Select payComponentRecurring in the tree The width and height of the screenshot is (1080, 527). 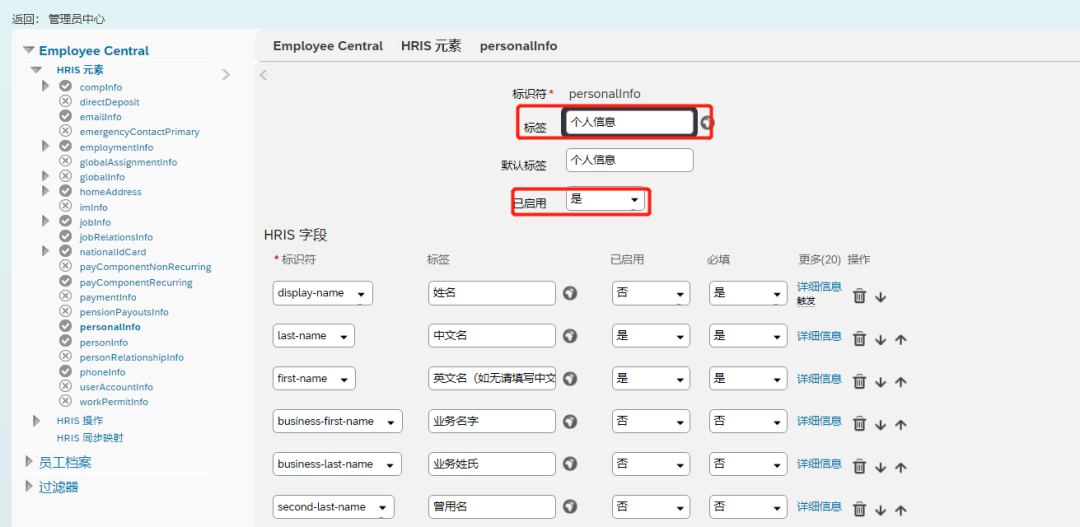(136, 282)
